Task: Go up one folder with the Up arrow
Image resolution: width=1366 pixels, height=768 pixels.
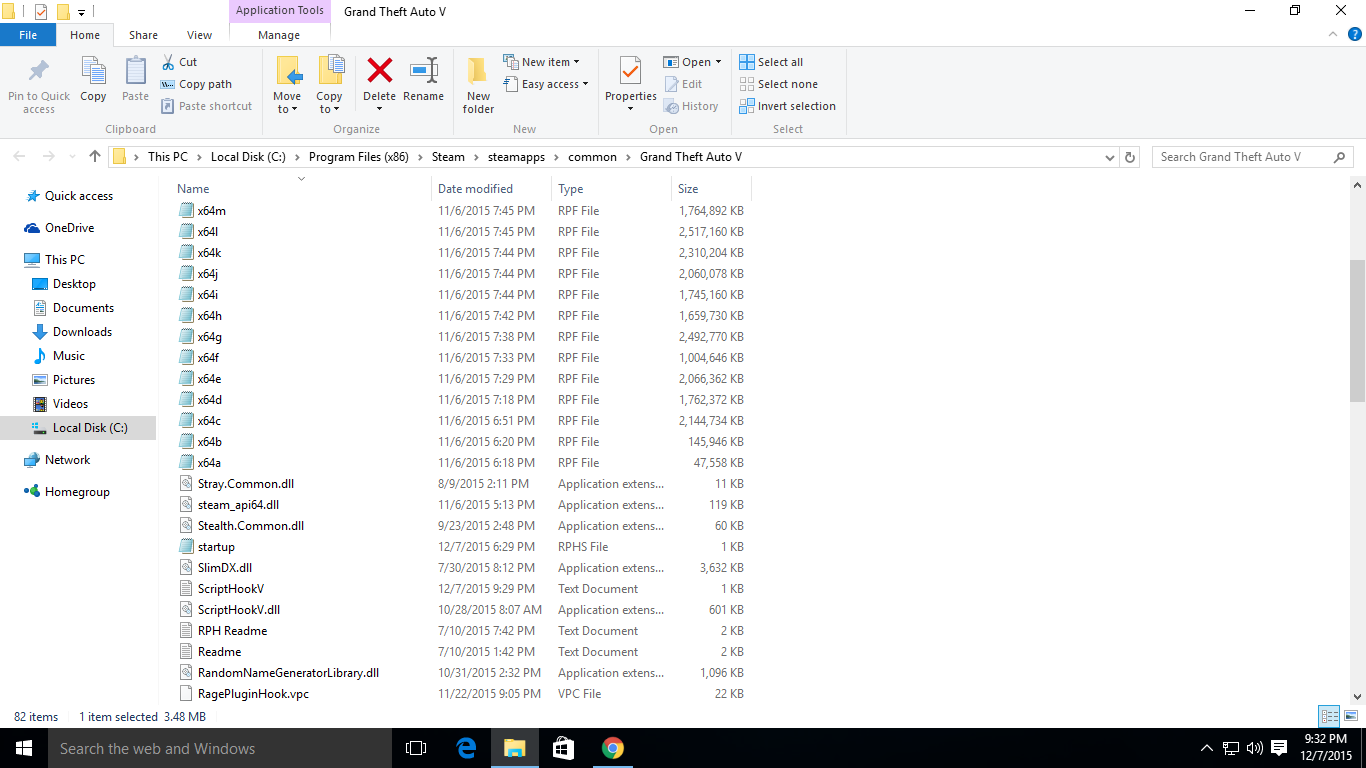Action: click(95, 157)
